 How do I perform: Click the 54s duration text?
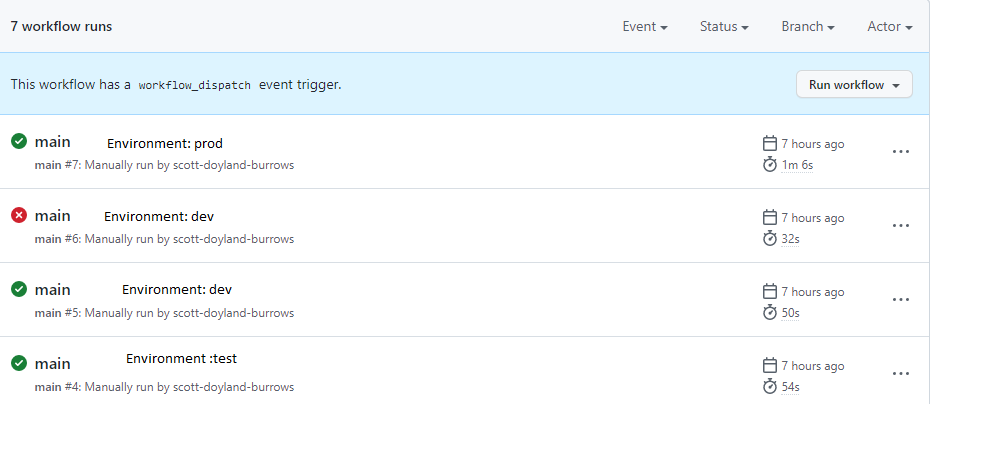pyautogui.click(x=790, y=387)
